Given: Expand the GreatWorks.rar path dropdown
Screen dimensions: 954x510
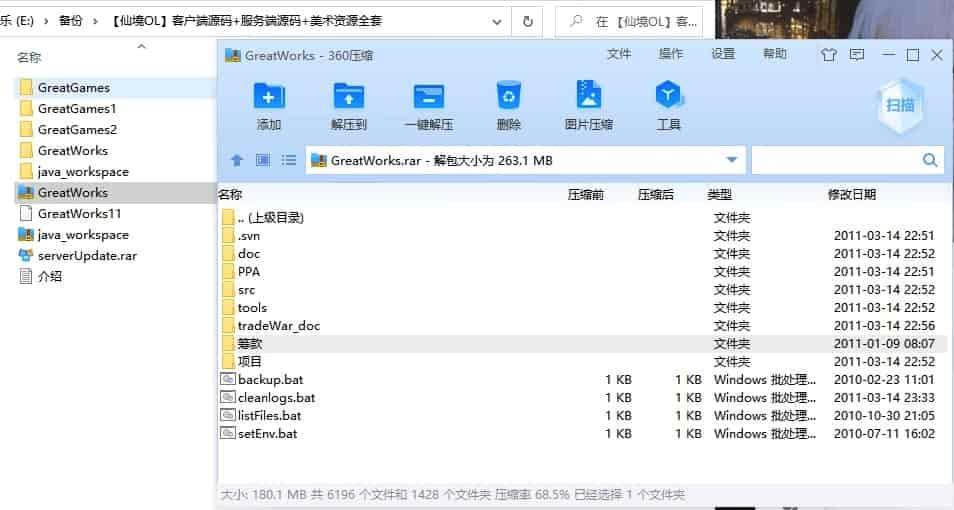Looking at the screenshot, I should tap(732, 160).
